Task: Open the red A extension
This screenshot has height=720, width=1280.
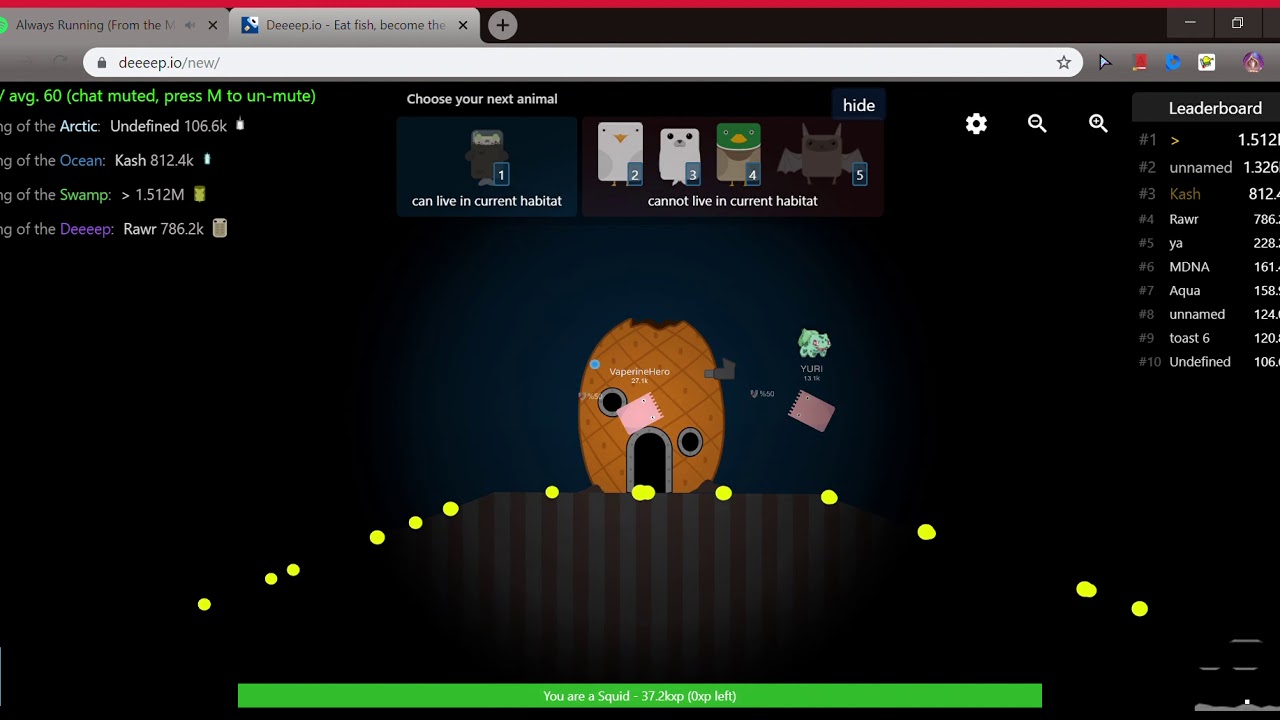Action: tap(1139, 62)
